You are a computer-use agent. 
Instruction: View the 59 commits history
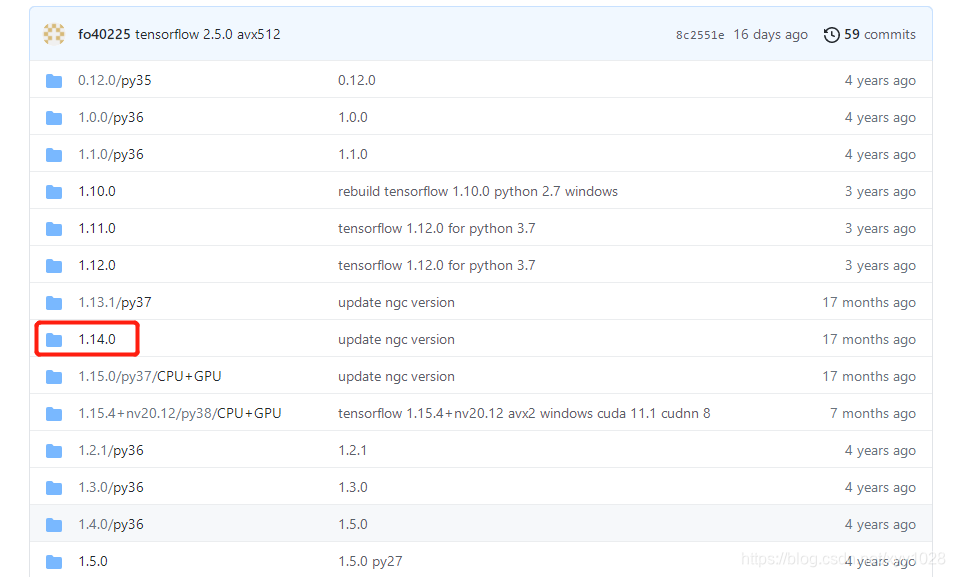coord(879,34)
